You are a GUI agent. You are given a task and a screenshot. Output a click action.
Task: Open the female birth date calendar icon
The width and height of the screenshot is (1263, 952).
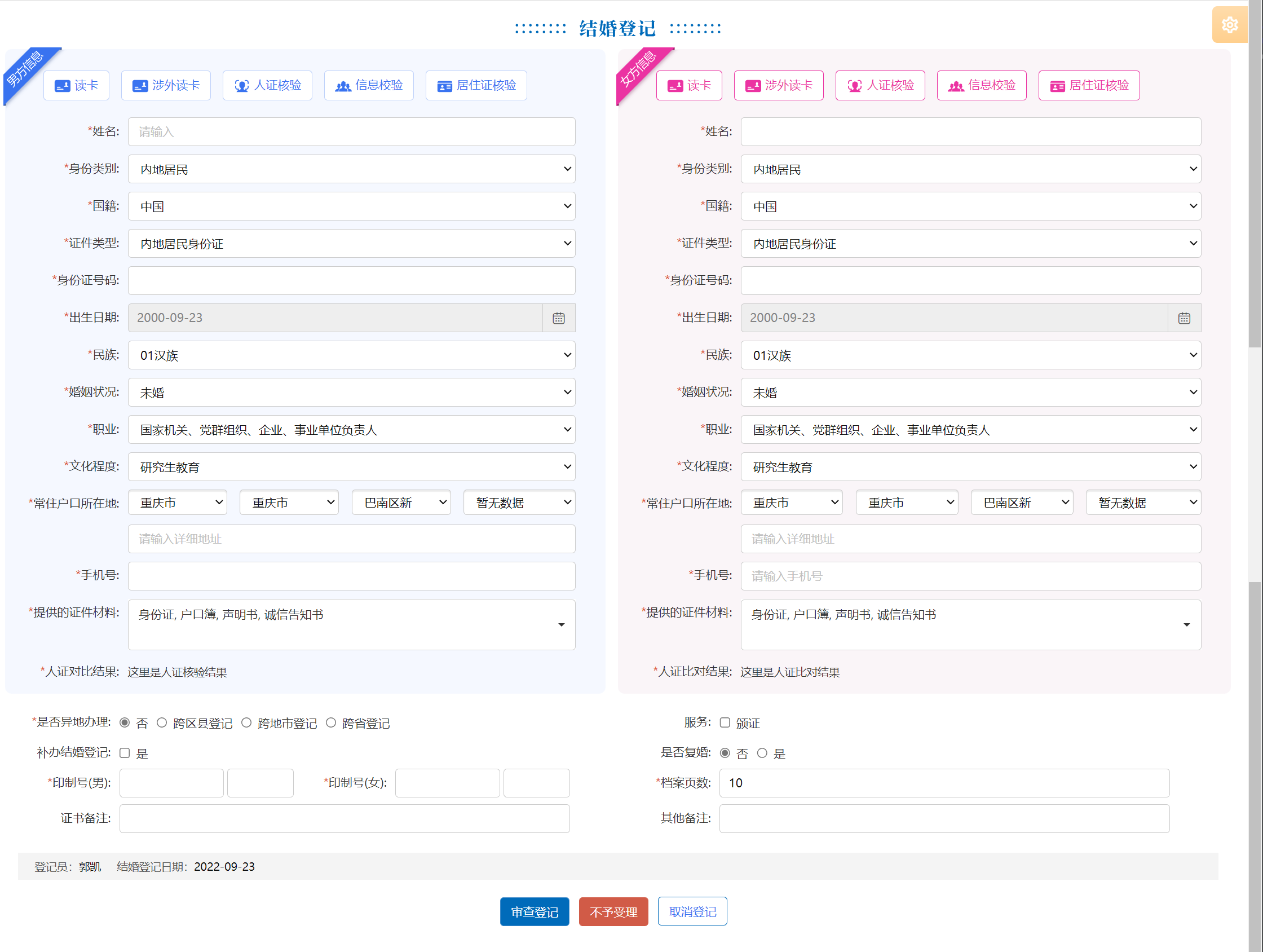[1184, 318]
